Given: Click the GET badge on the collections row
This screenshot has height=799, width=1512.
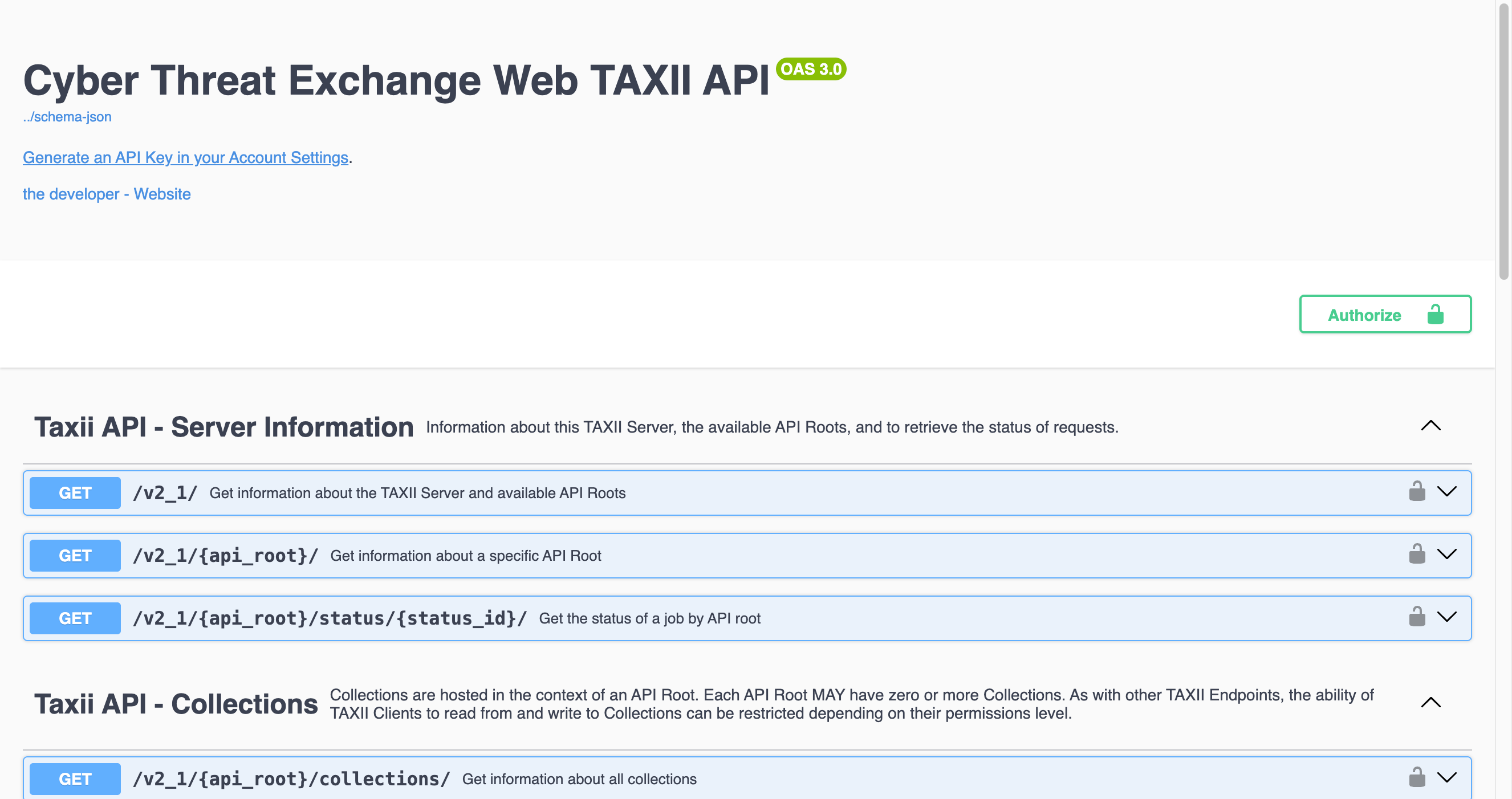Looking at the screenshot, I should point(75,779).
